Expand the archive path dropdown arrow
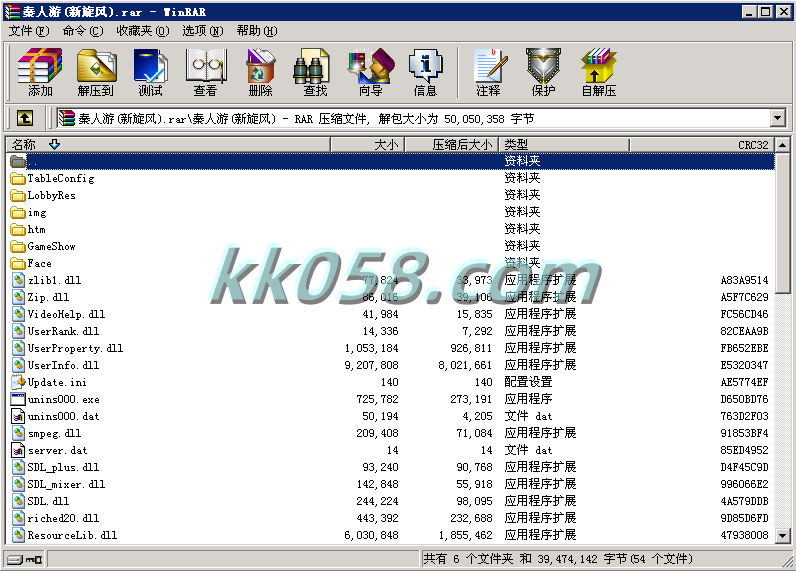Screen dimensions: 796x571 (777, 118)
